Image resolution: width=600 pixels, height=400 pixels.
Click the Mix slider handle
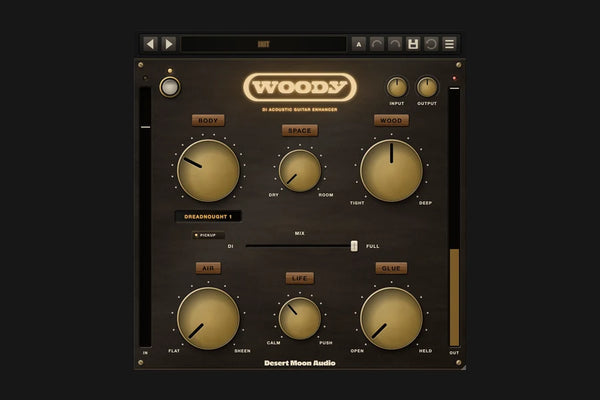click(354, 246)
